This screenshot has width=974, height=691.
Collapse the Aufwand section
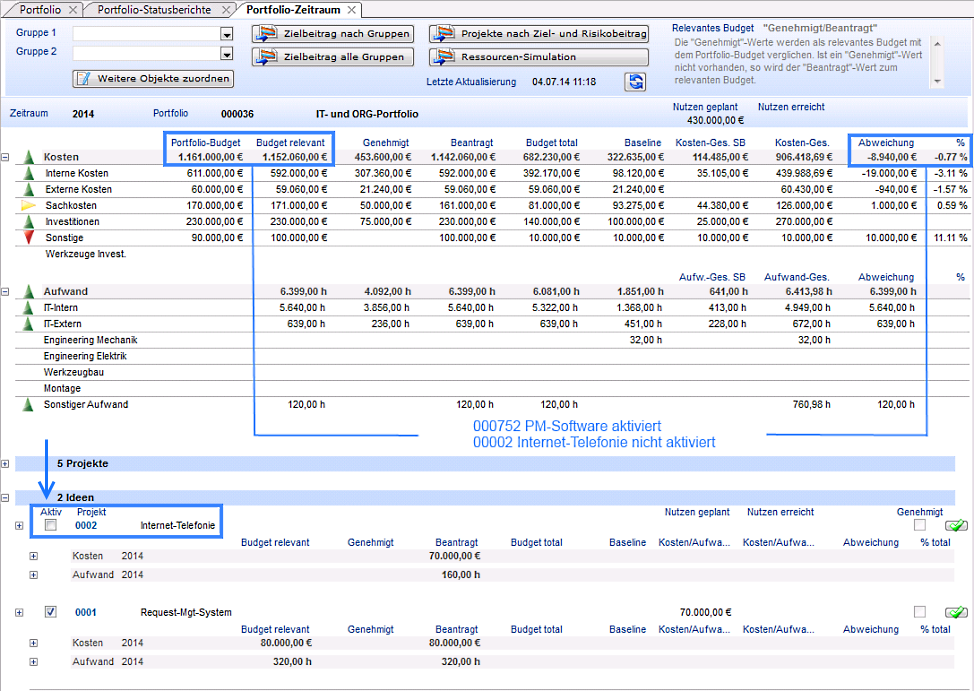5,291
